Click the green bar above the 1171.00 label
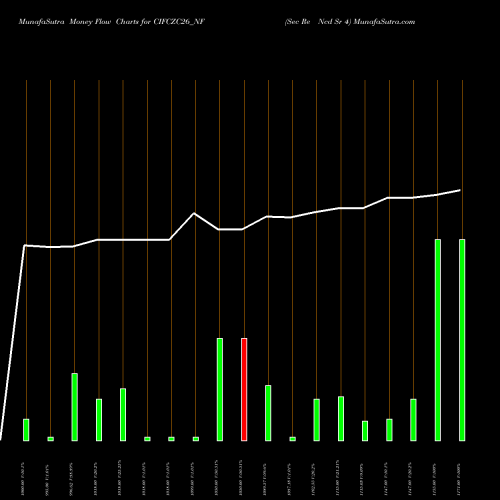This screenshot has width=500, height=500. [462, 340]
